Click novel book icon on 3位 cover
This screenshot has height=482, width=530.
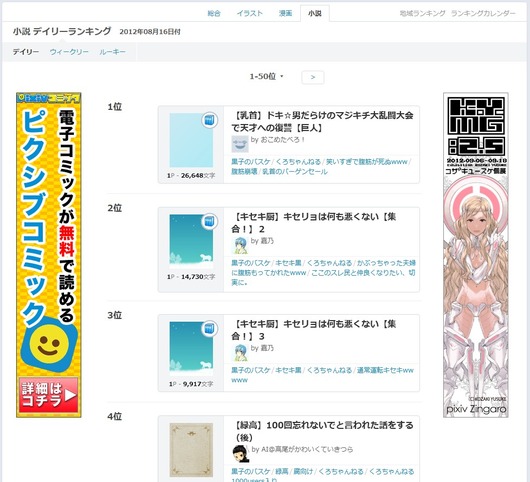click(210, 329)
